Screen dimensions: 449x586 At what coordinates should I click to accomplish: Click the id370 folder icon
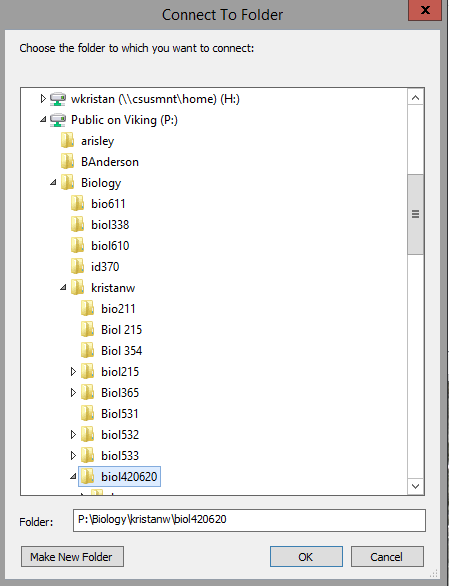pyautogui.click(x=77, y=266)
